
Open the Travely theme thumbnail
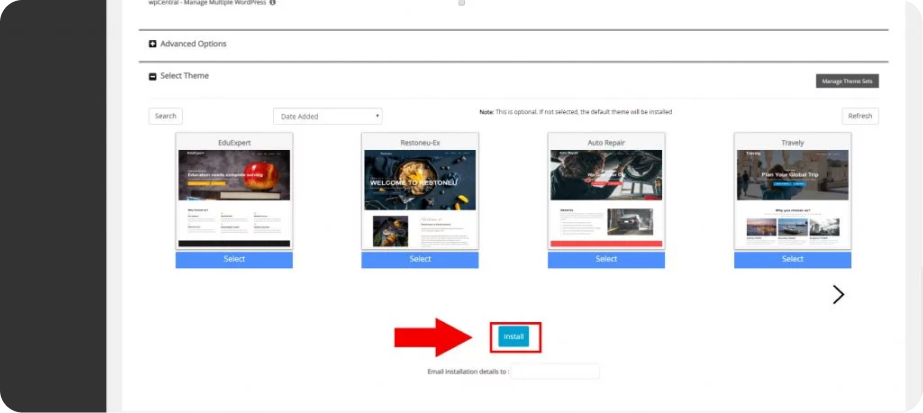pos(792,198)
